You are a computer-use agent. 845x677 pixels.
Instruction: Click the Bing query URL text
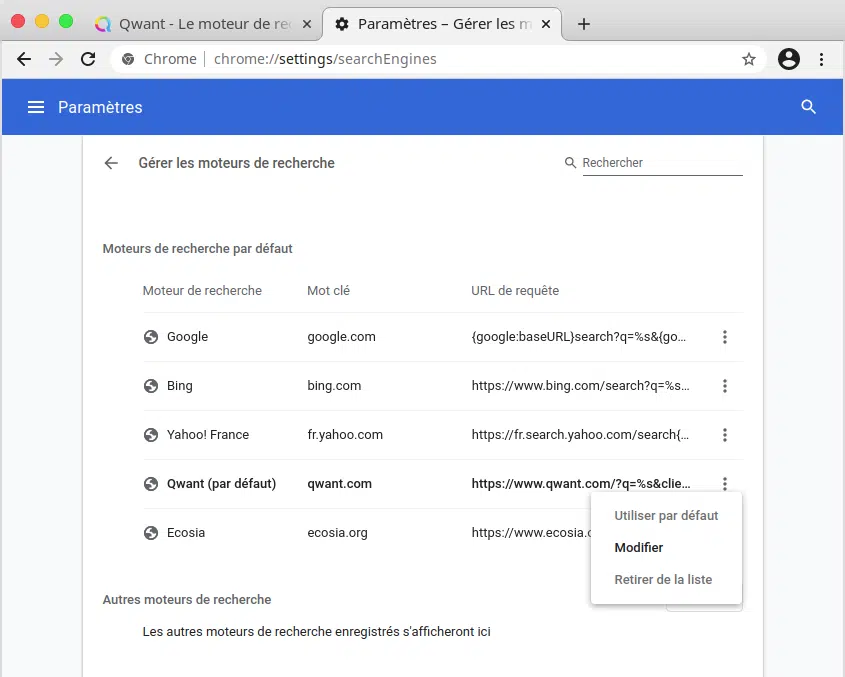[580, 386]
